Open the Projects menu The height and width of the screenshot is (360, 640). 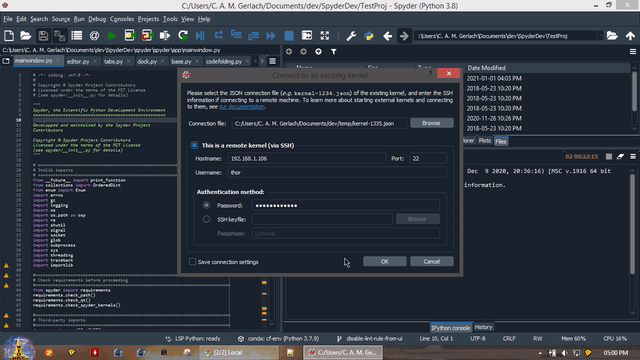point(148,19)
